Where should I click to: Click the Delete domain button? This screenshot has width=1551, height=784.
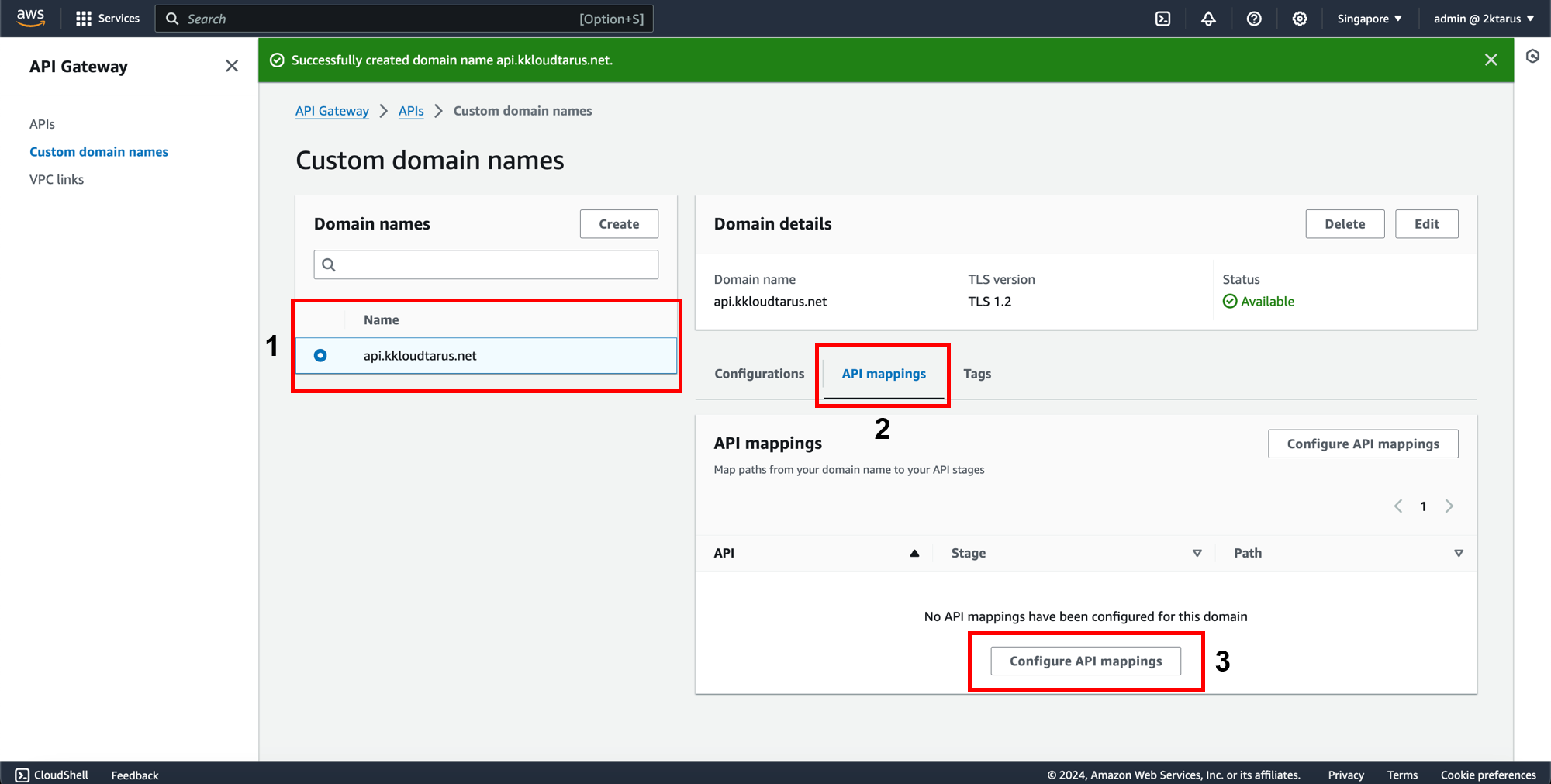point(1345,224)
